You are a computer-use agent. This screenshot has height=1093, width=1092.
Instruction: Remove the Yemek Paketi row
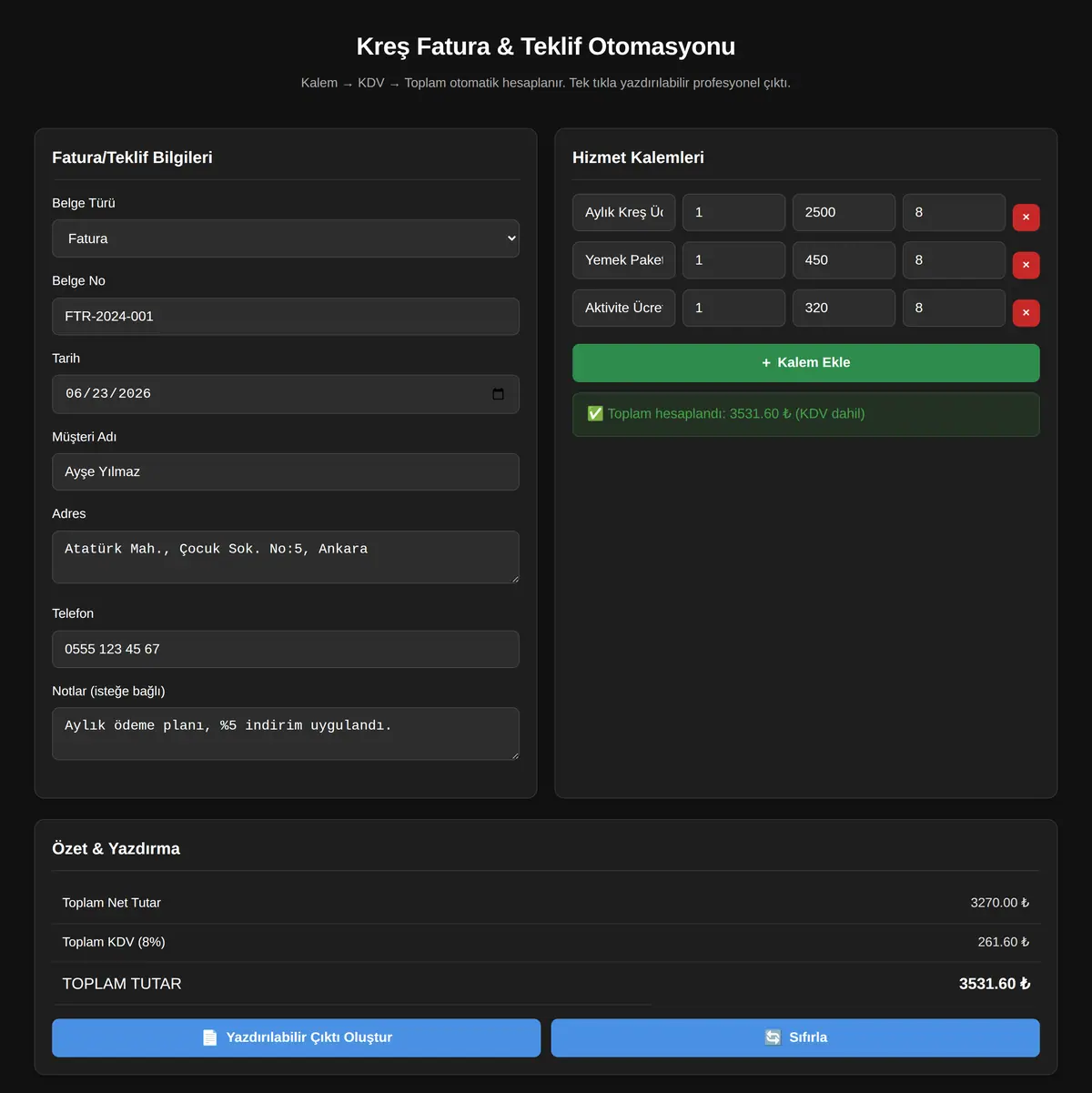(x=1026, y=265)
